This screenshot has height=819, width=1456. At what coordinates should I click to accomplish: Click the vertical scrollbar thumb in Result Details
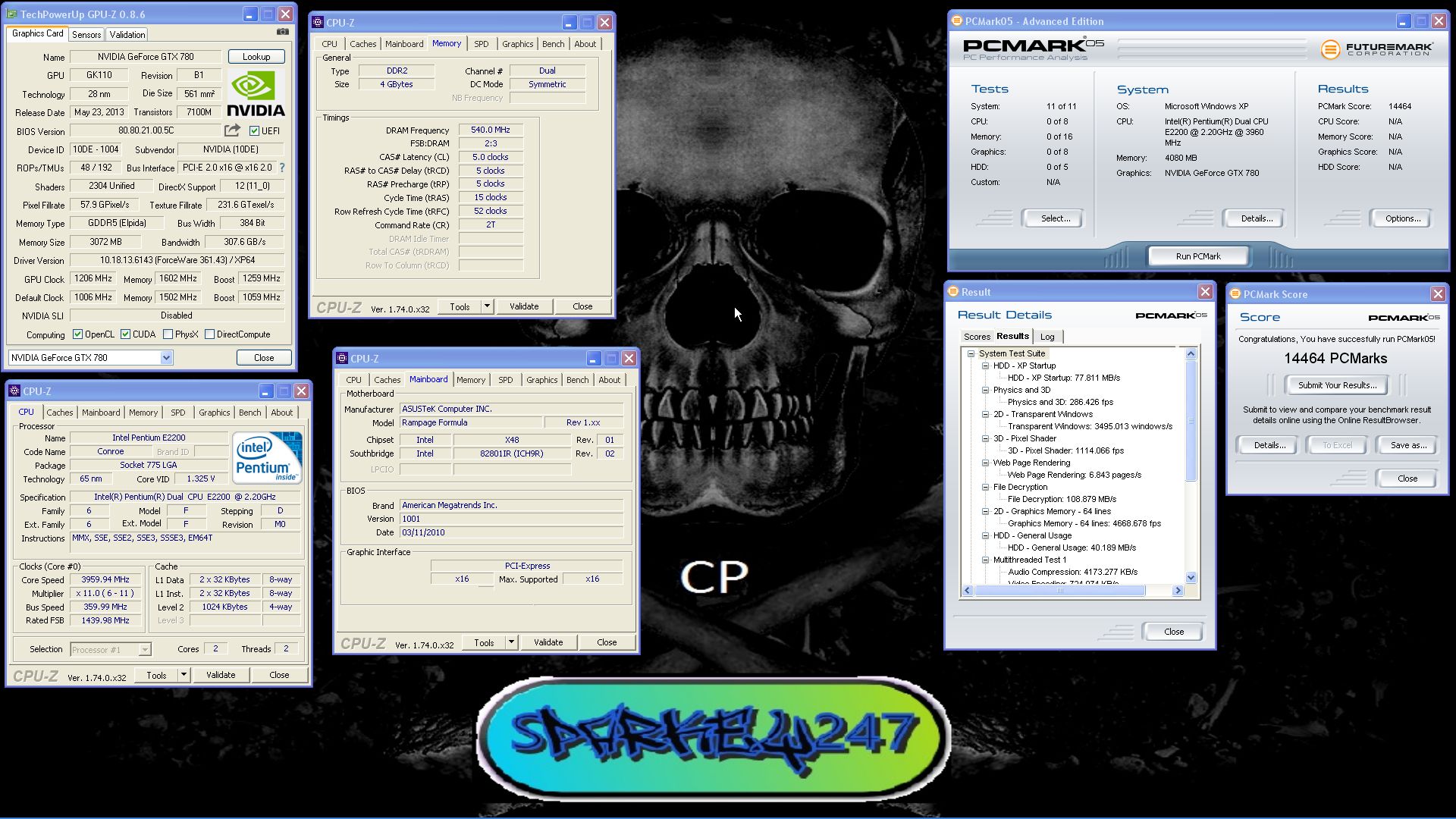click(x=1191, y=422)
